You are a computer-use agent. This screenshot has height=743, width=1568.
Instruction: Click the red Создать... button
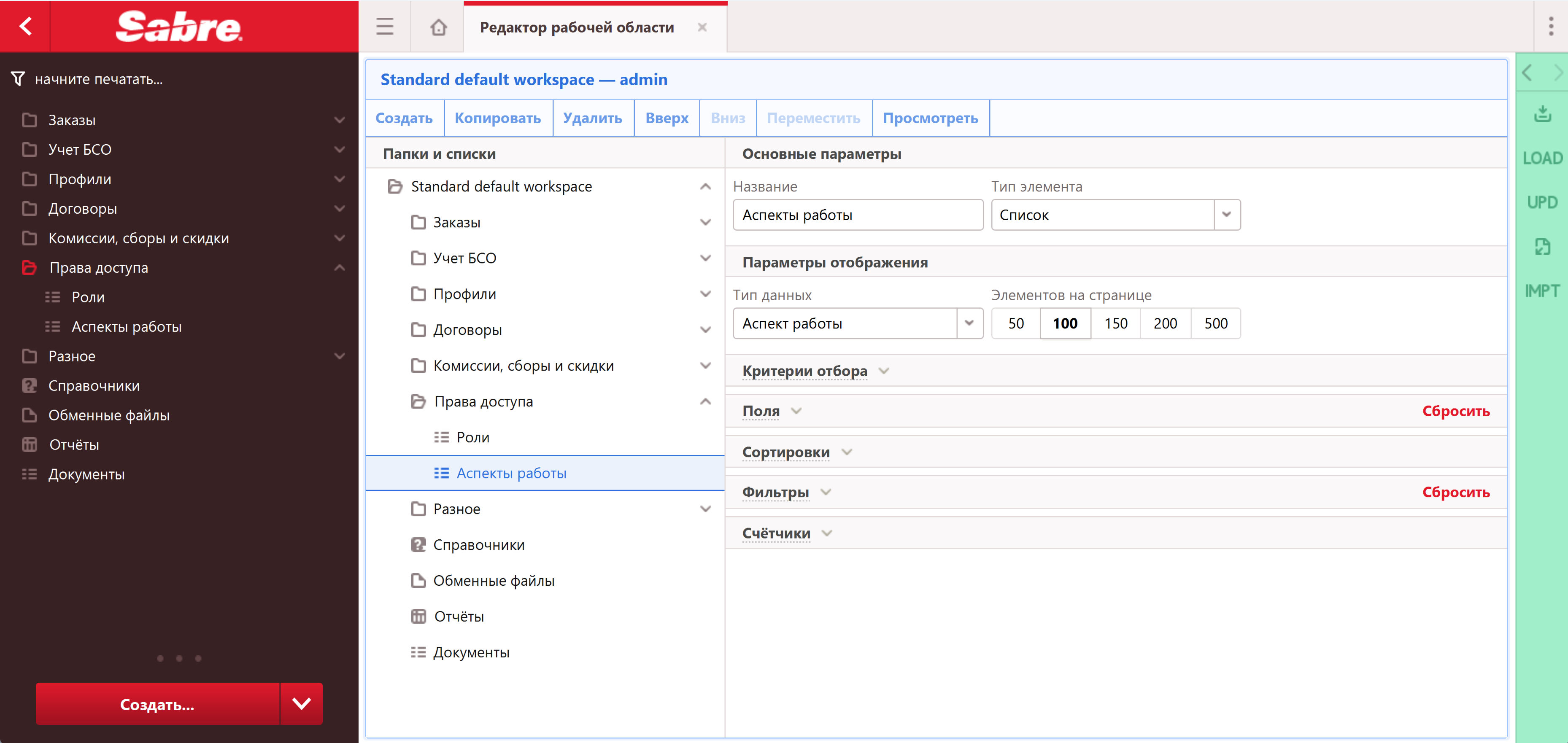click(x=158, y=704)
